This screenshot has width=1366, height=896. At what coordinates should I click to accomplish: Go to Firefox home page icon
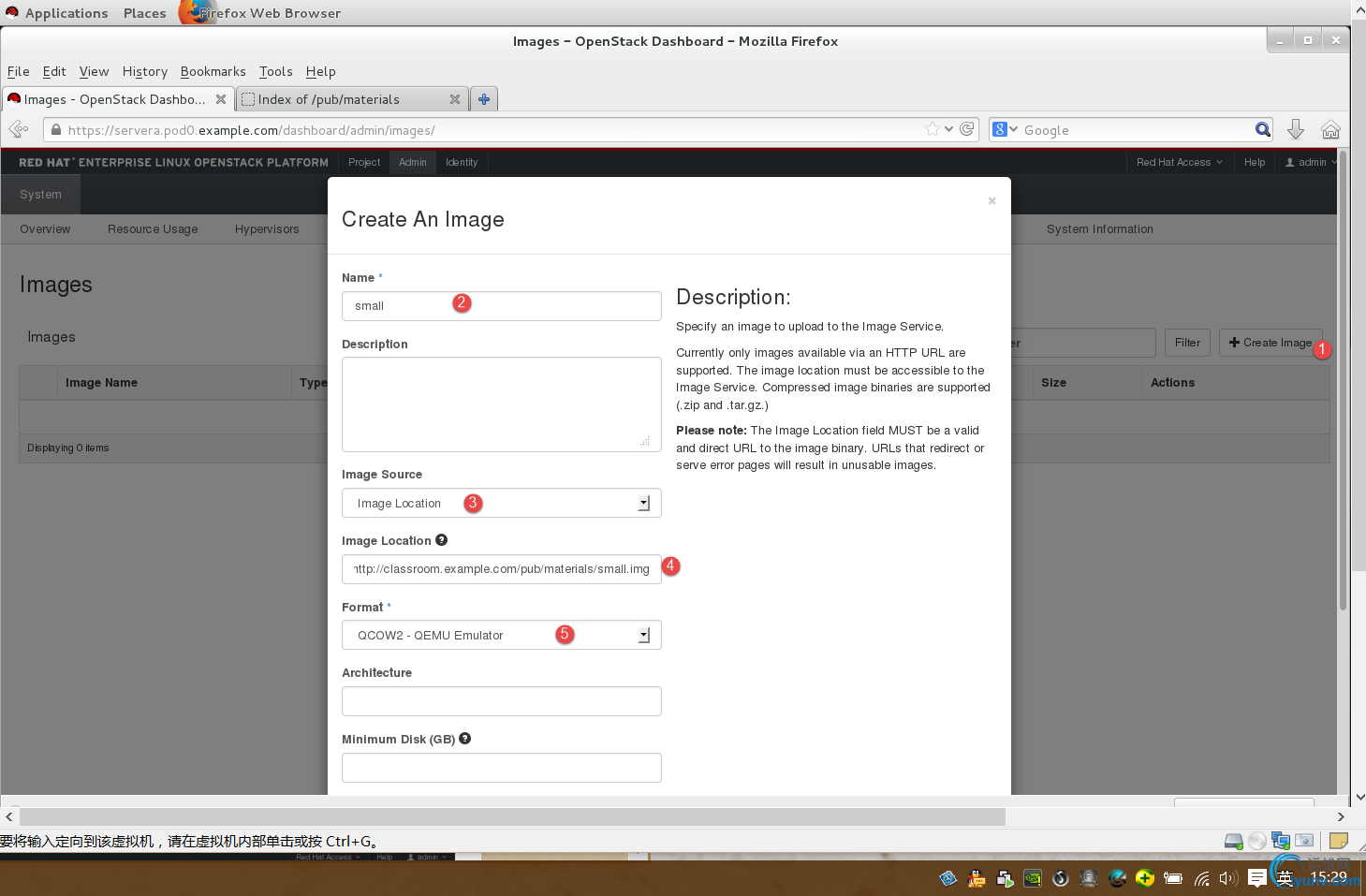click(x=1330, y=129)
